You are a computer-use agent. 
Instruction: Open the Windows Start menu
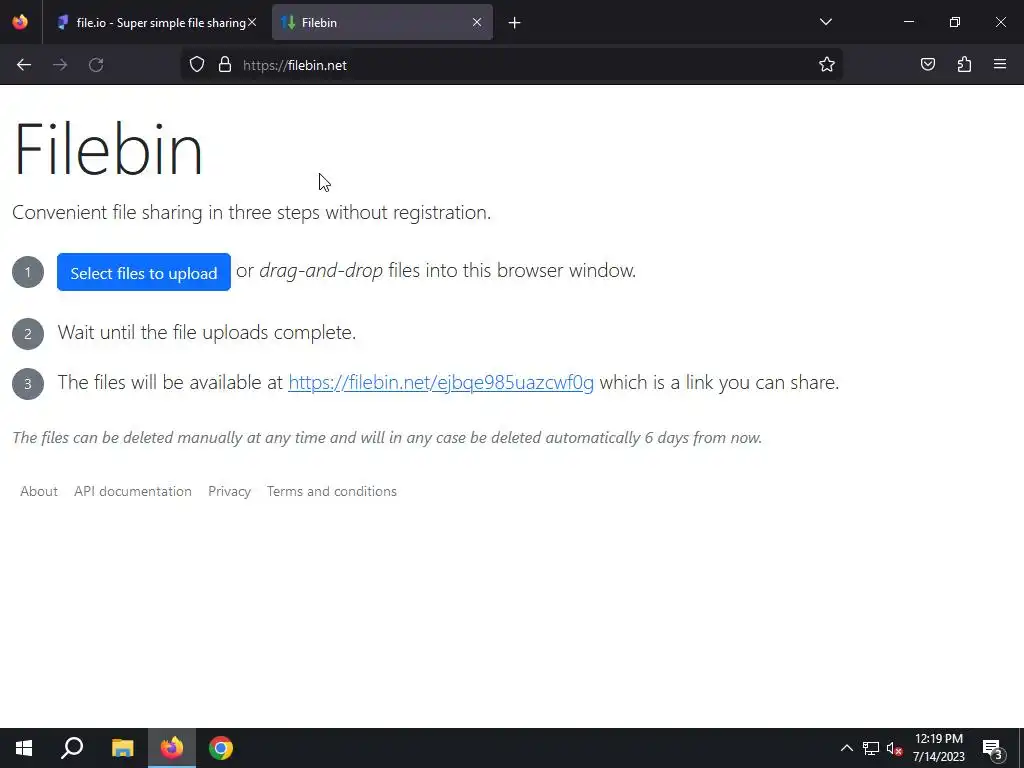(24, 748)
